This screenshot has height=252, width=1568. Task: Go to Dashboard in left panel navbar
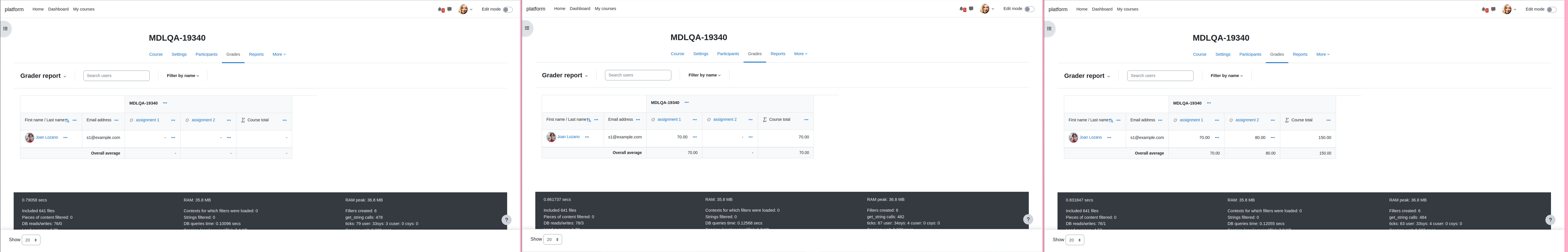(59, 10)
